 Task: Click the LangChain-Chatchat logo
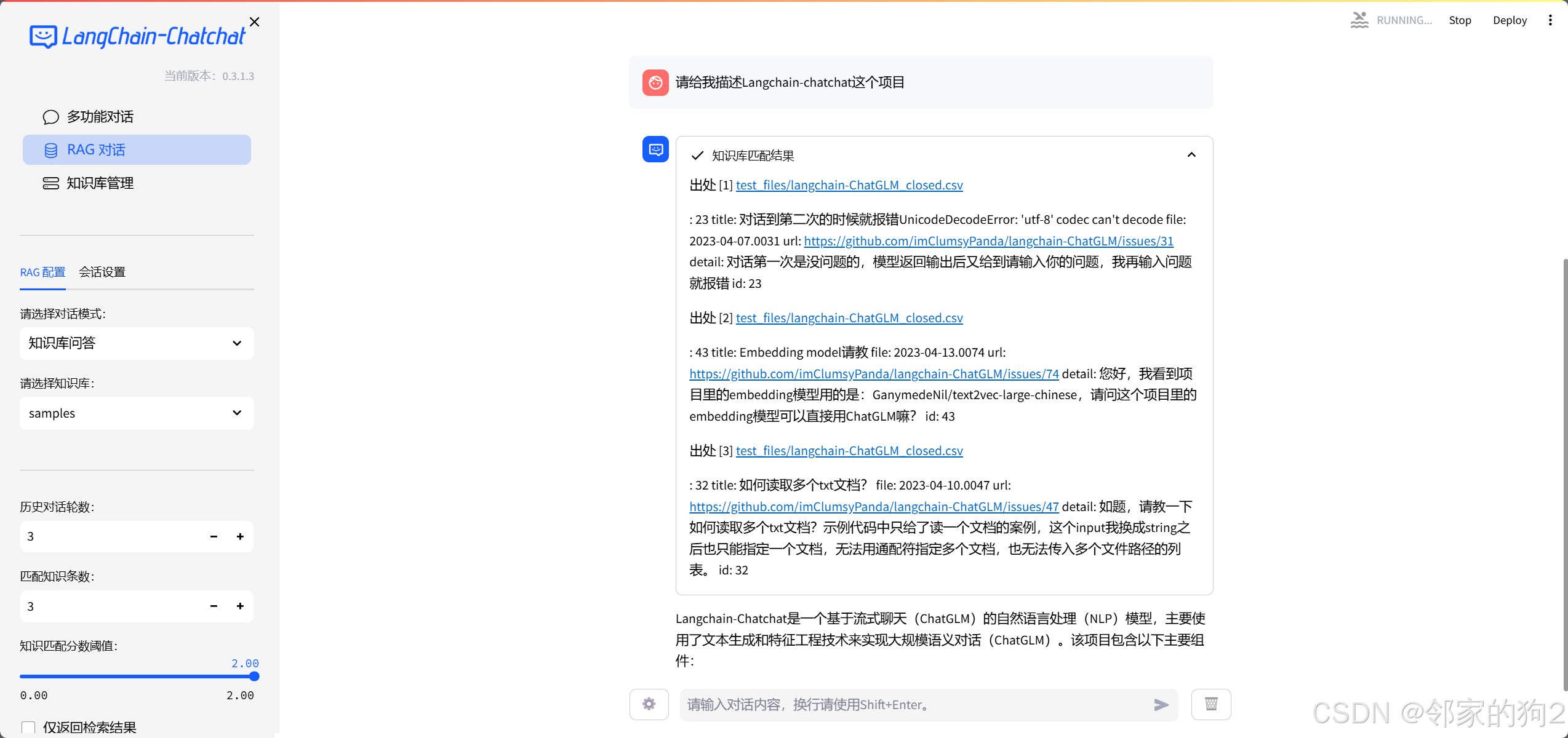coord(137,36)
